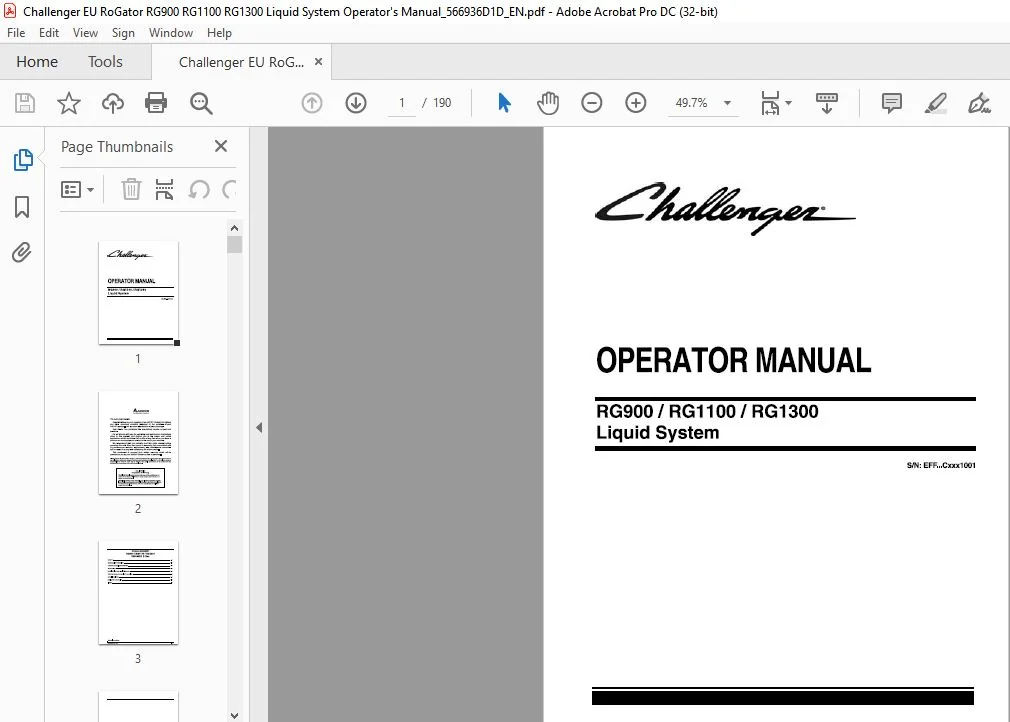Select the Highlight text pen tool
This screenshot has width=1010, height=722.
935,103
